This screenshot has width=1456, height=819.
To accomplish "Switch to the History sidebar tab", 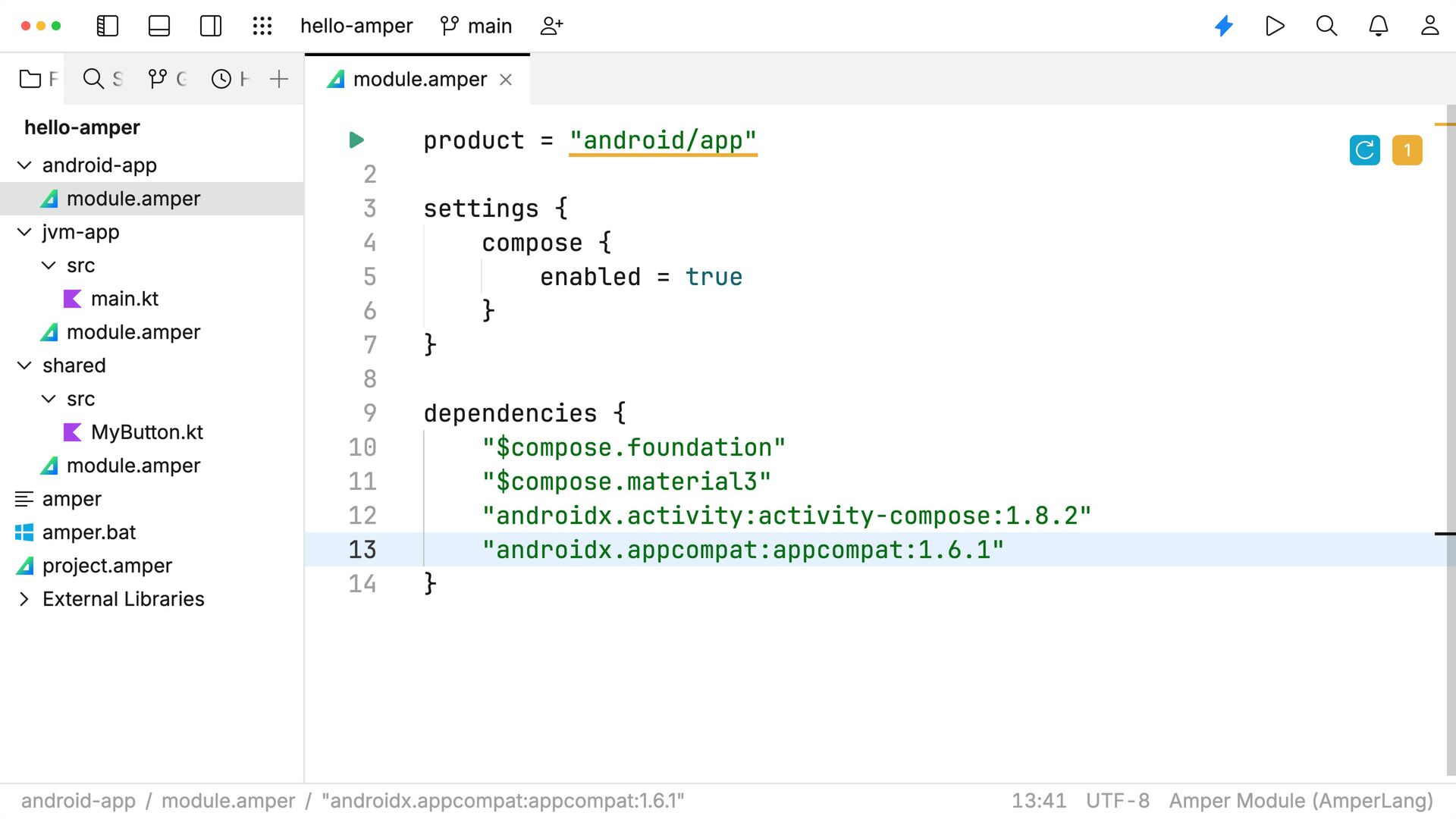I will [x=231, y=79].
